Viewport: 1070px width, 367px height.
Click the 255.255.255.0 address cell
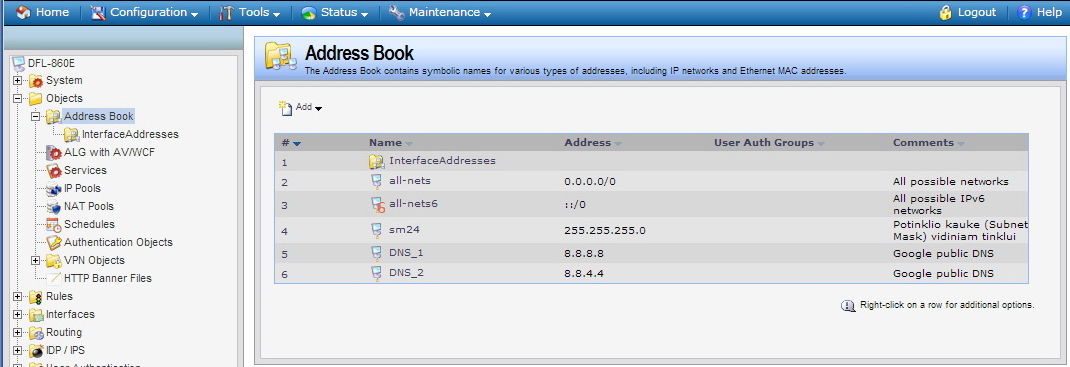(605, 231)
